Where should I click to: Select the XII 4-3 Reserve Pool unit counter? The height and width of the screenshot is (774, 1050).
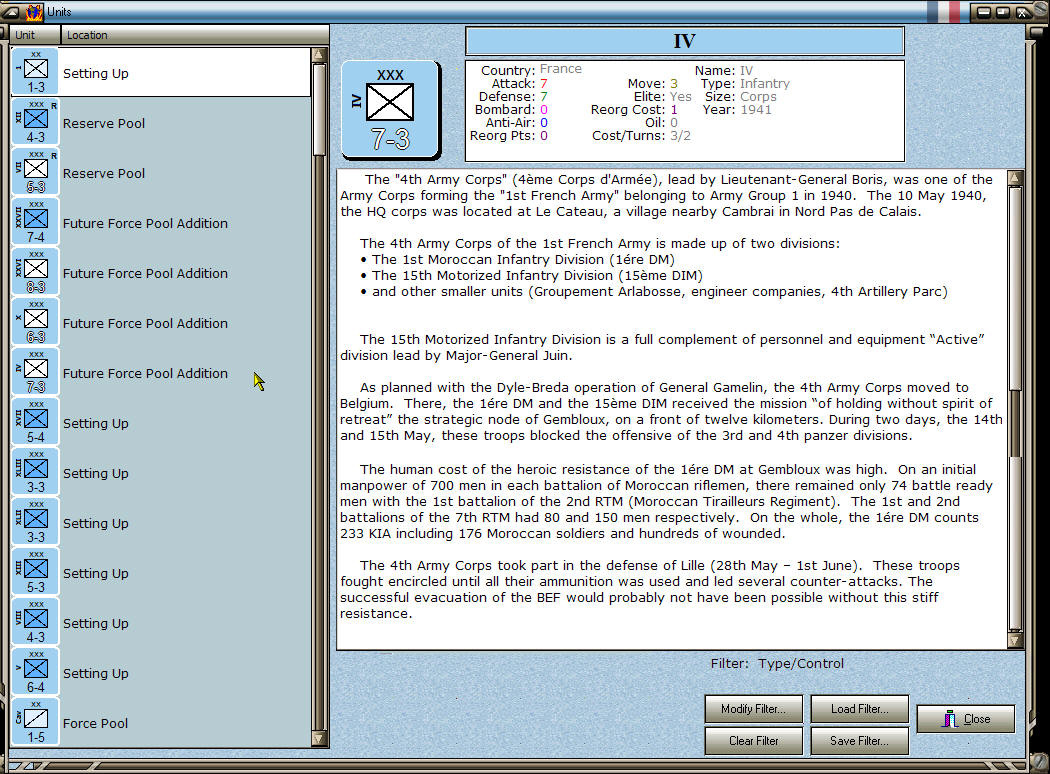34,123
